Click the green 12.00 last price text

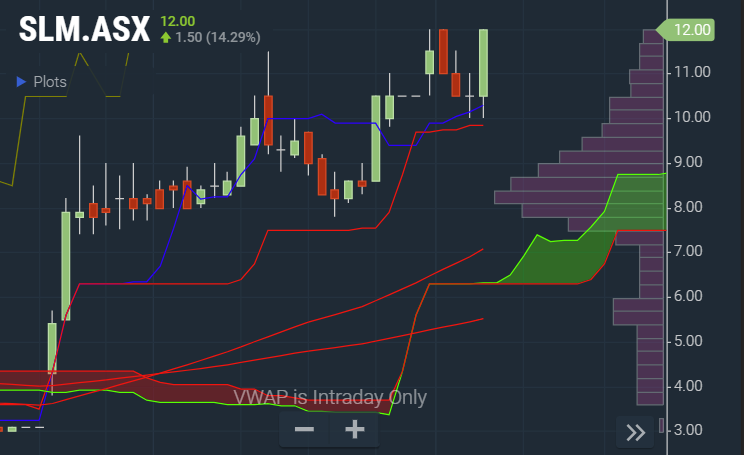177,21
